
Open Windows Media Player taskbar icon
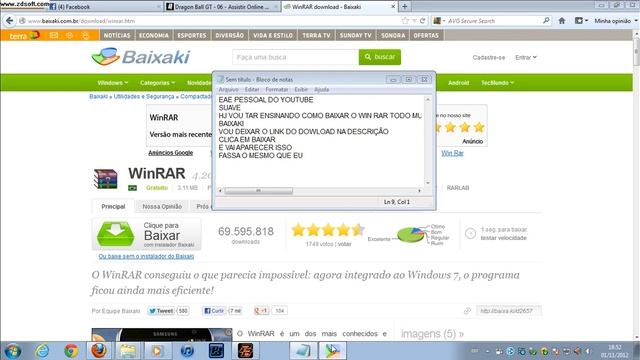[x=157, y=351]
